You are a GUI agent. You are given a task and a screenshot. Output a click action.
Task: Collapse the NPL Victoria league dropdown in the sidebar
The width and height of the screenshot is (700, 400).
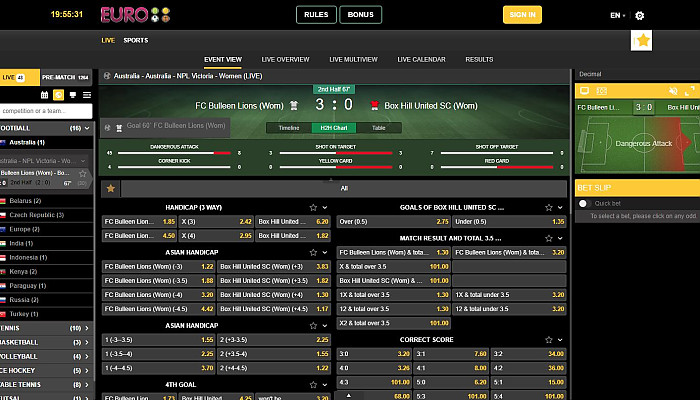[83, 161]
